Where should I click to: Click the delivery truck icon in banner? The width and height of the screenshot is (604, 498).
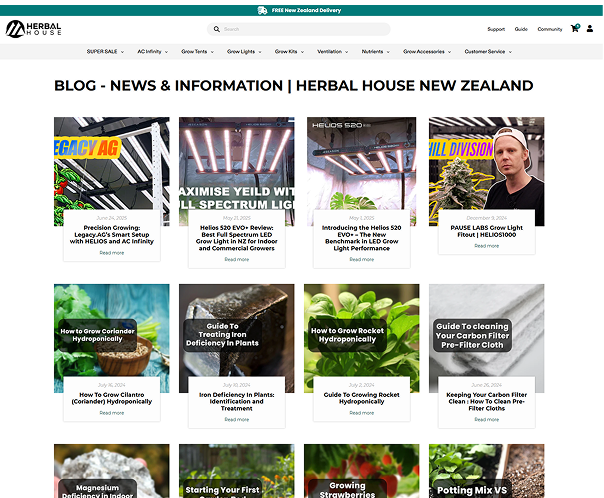(x=262, y=10)
